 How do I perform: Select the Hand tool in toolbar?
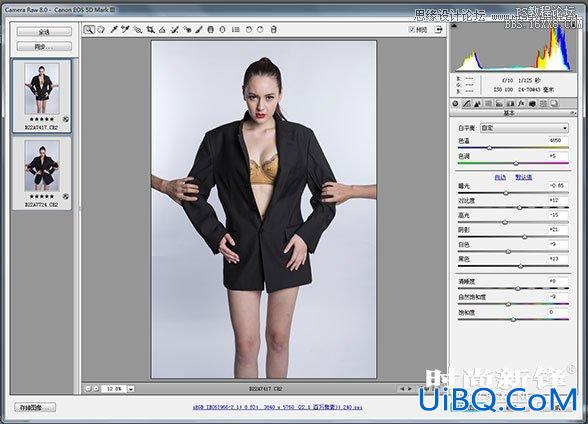point(101,30)
